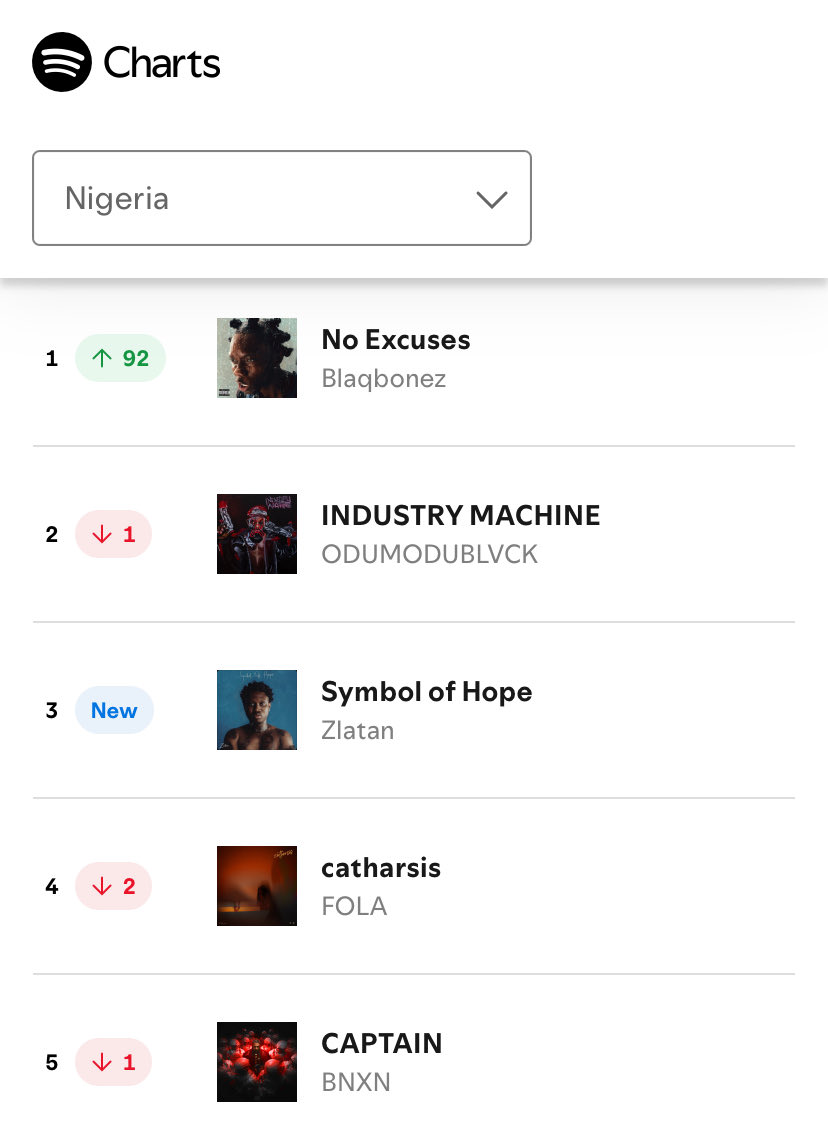Open the No Excuses album cover
Screen dimensions: 828x1148
(x=257, y=358)
